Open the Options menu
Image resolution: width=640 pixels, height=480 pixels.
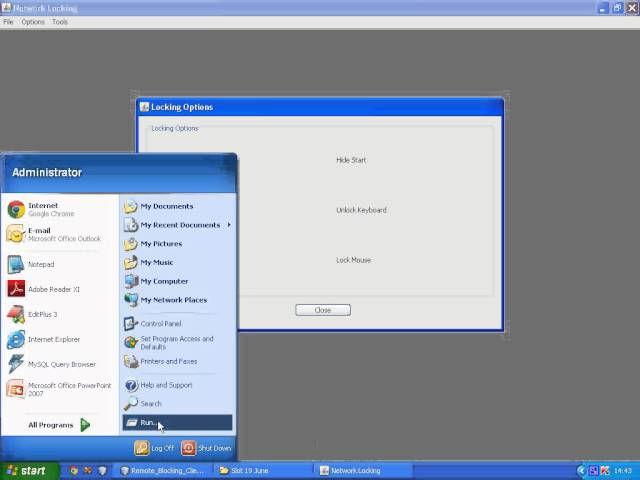33,22
